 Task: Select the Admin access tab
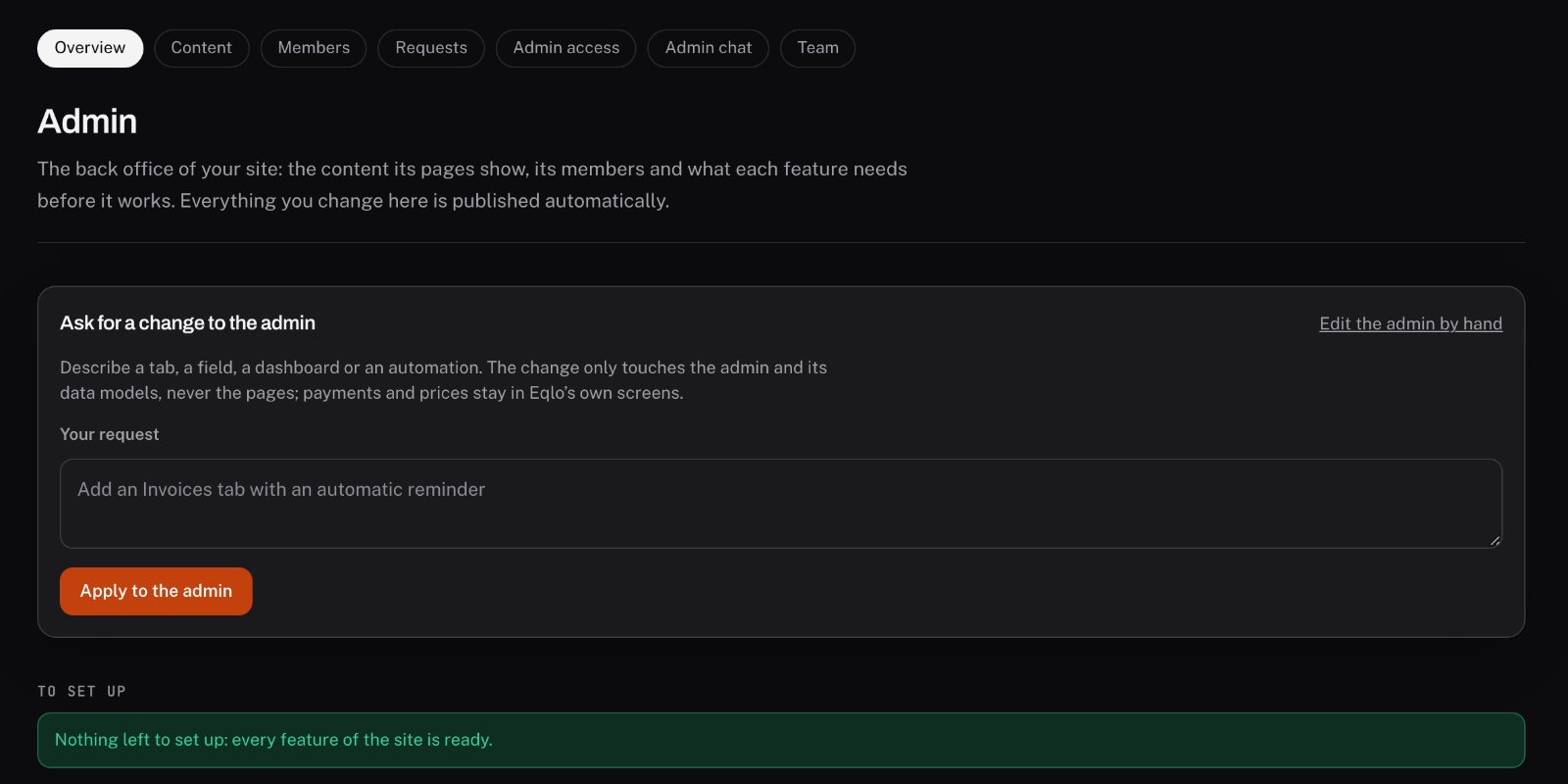tap(566, 48)
